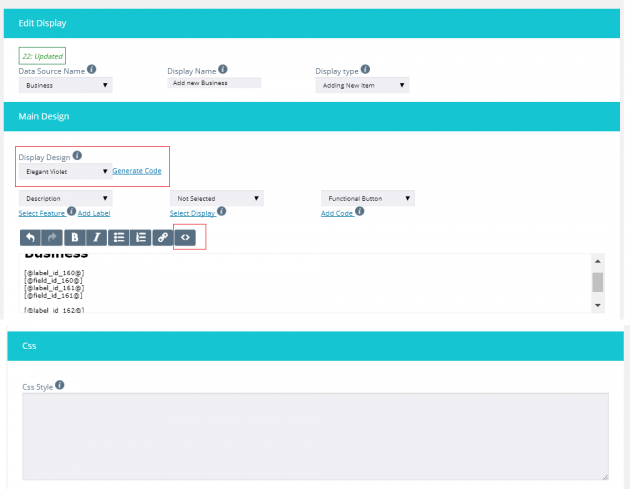
Task: Click the Edit Display section header
Action: coord(312,23)
